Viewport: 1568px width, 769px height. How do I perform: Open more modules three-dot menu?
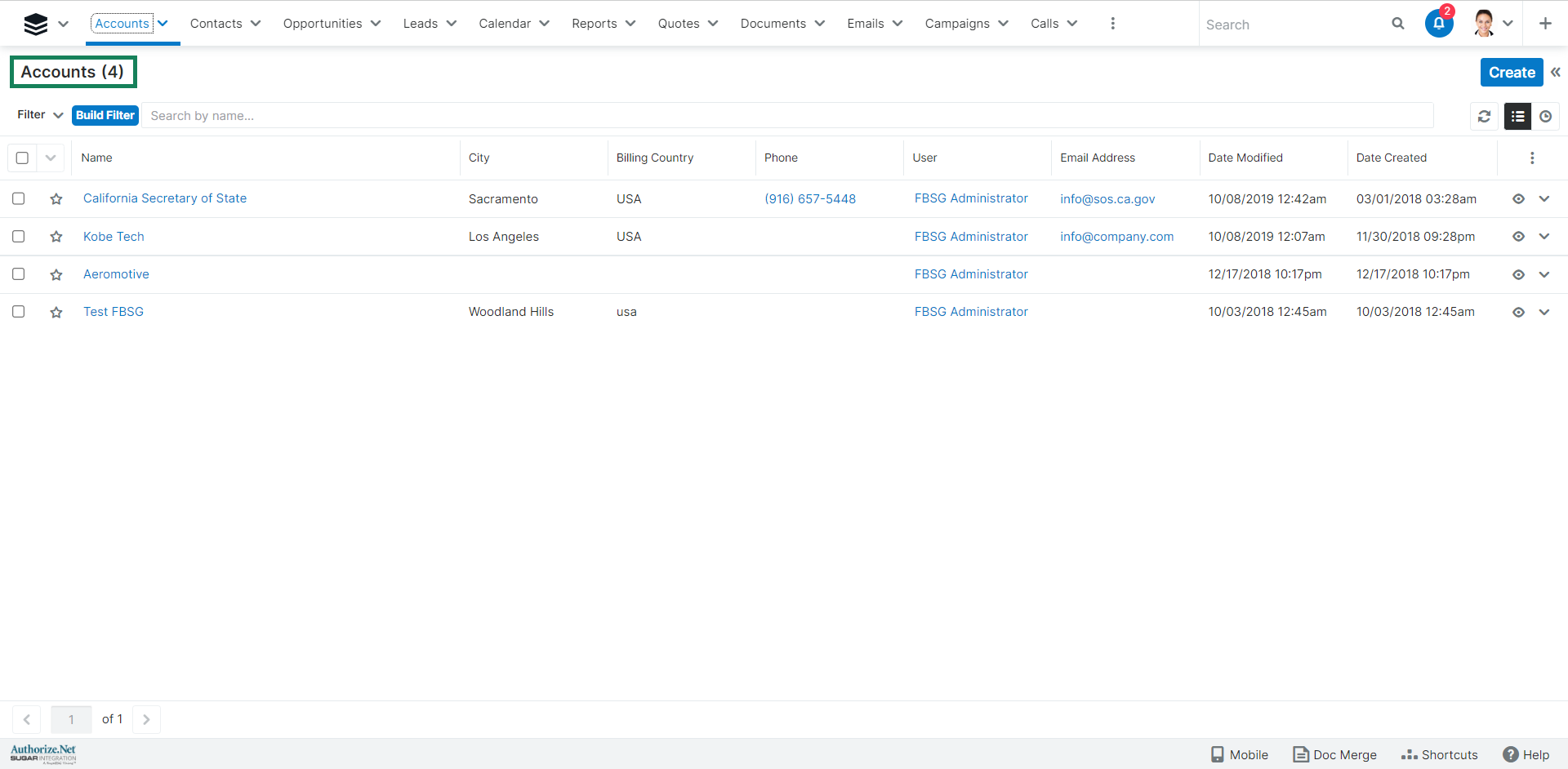[x=1112, y=24]
